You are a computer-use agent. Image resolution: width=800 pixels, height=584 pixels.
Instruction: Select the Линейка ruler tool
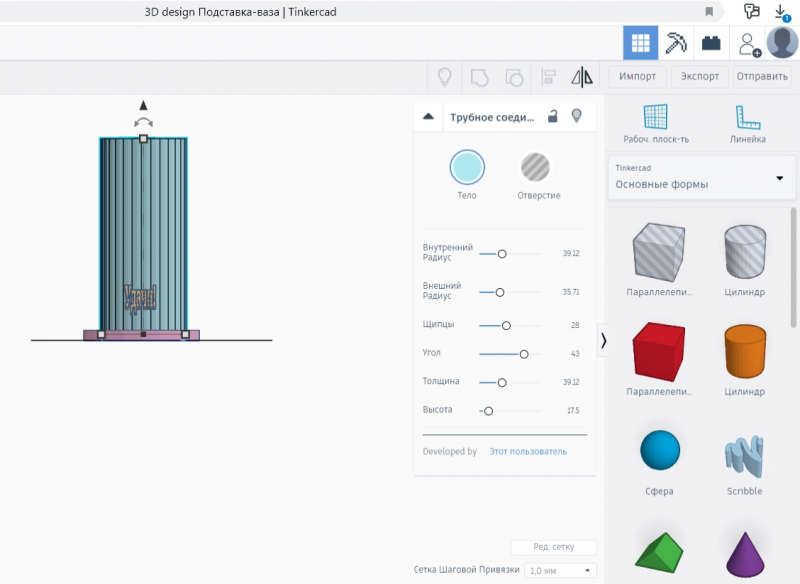point(747,123)
